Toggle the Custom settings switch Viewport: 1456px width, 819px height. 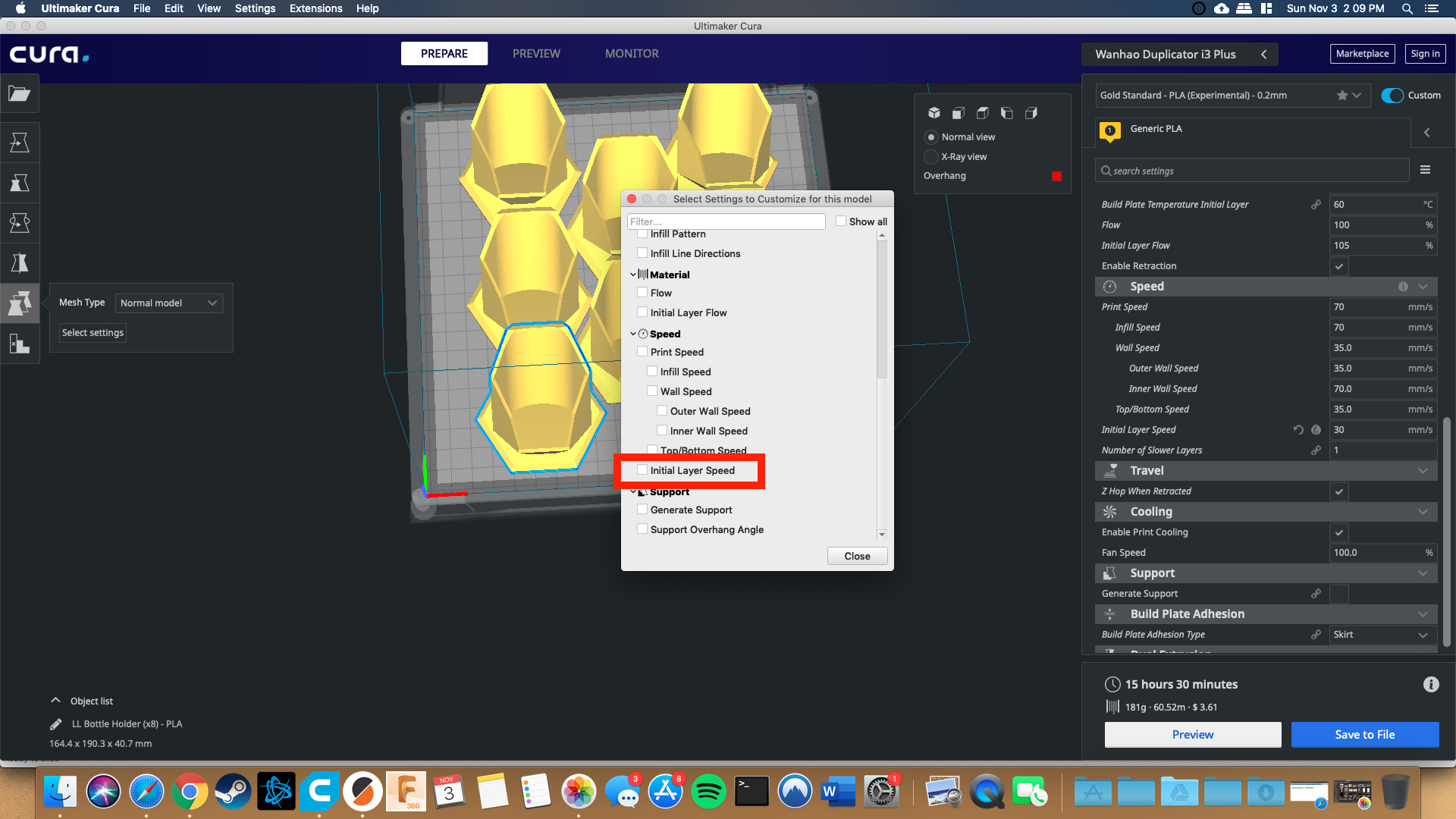pos(1392,96)
